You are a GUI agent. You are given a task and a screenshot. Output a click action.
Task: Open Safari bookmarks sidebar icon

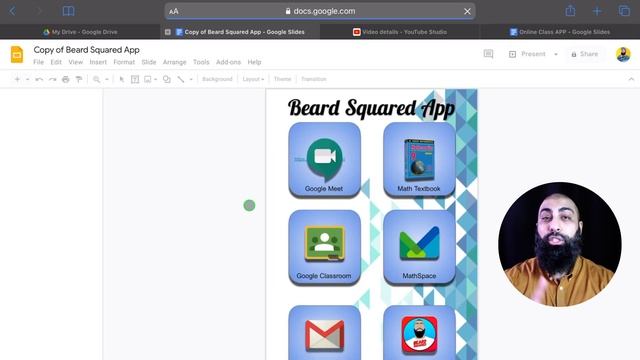[68, 11]
